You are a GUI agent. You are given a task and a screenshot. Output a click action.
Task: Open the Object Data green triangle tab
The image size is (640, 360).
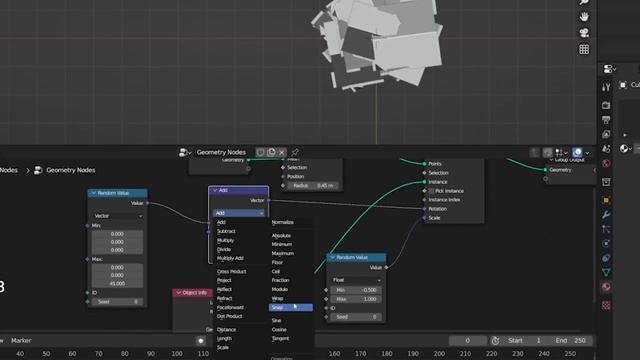pos(606,272)
